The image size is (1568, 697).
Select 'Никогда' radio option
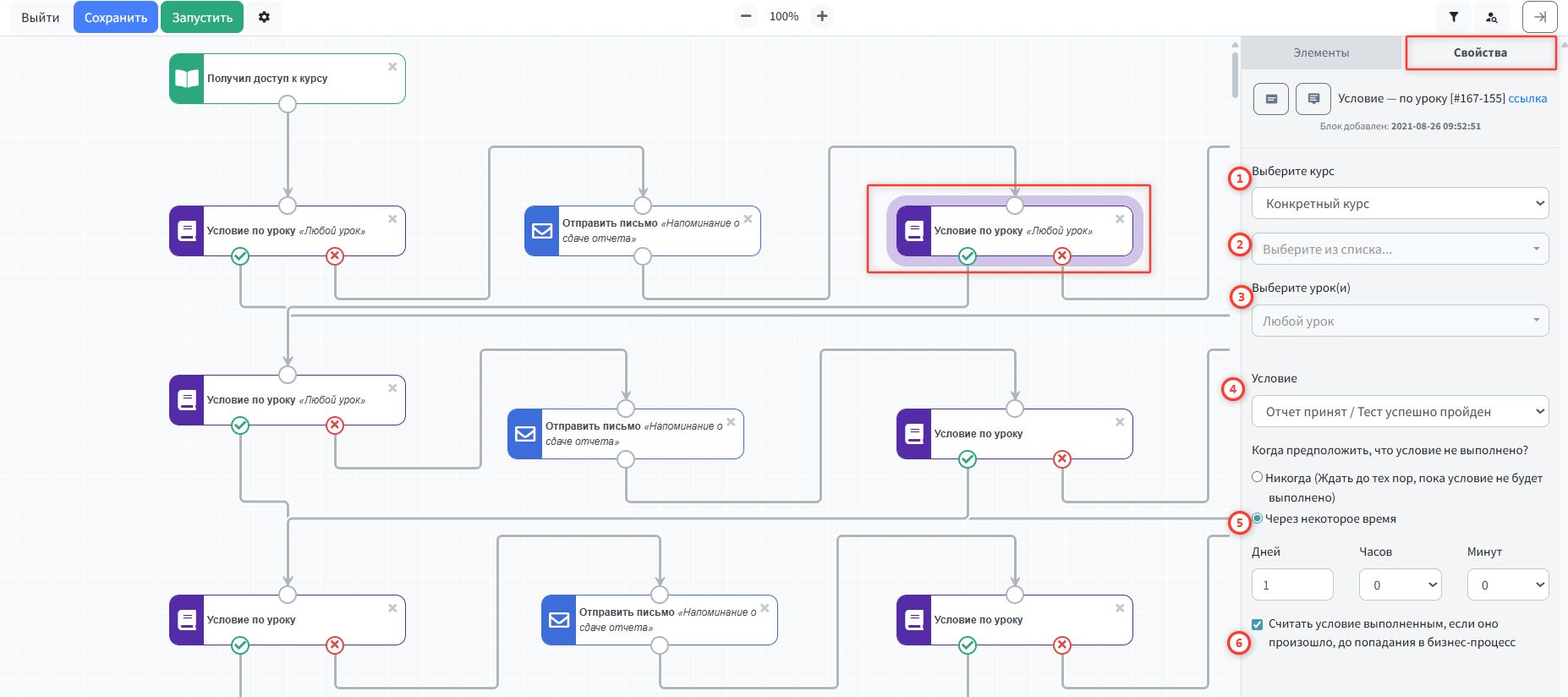pyautogui.click(x=1258, y=477)
